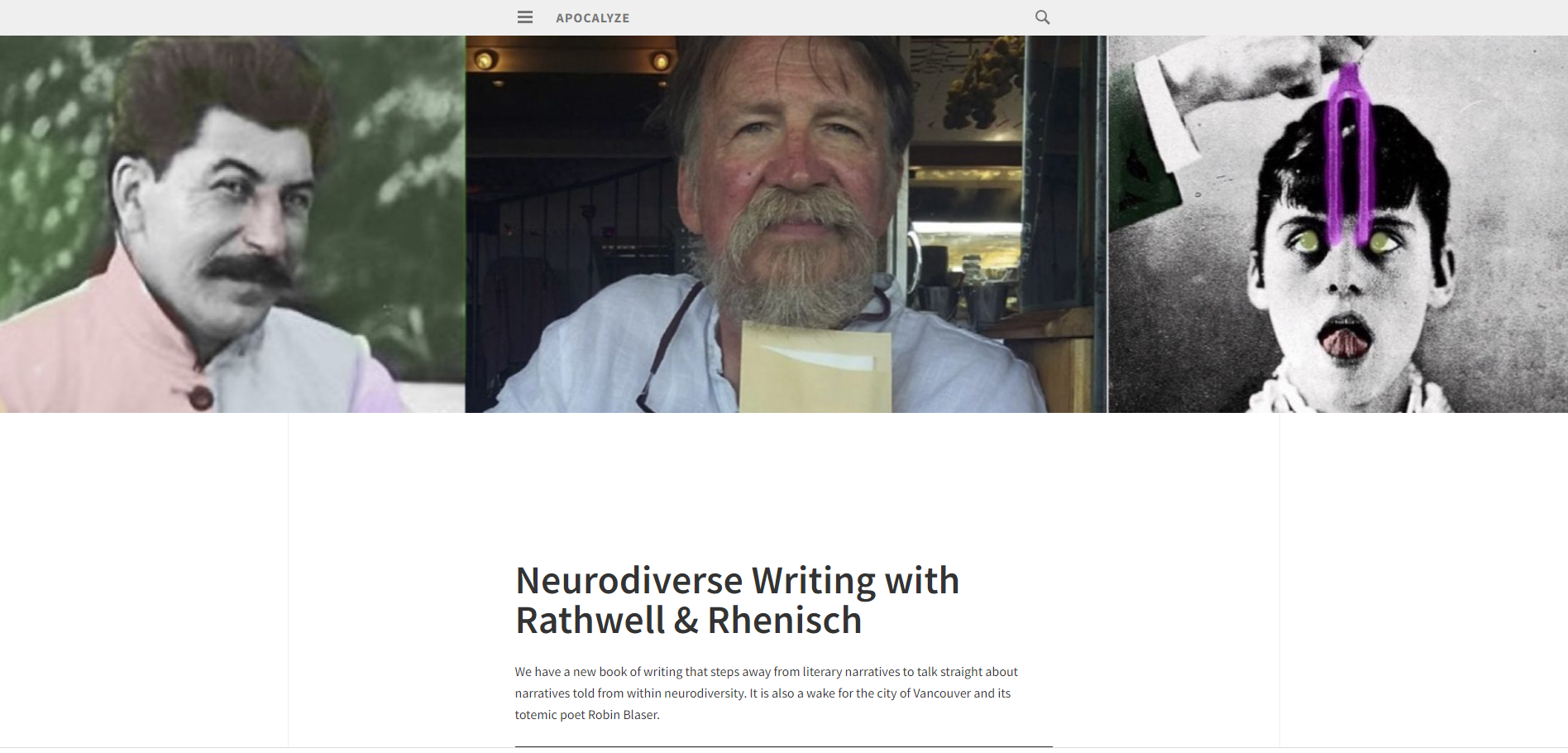Screen dimensions: 1568x753
Task: Go to the APOCALYZE site title
Action: pyautogui.click(x=592, y=18)
